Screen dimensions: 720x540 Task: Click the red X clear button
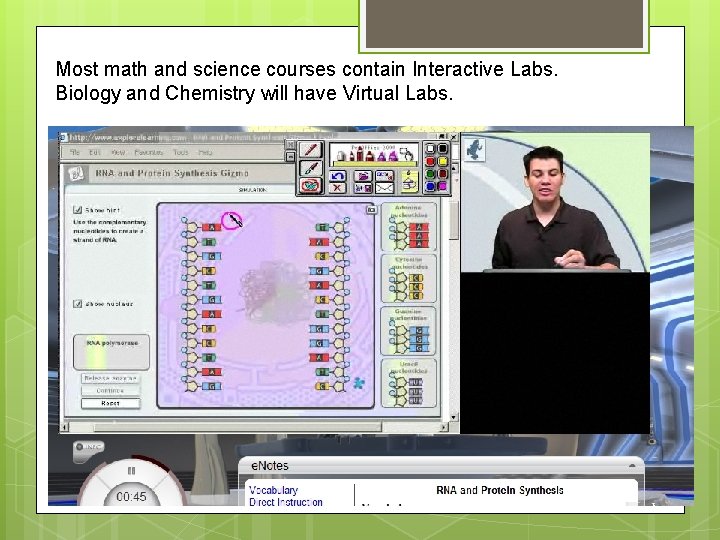(x=338, y=187)
